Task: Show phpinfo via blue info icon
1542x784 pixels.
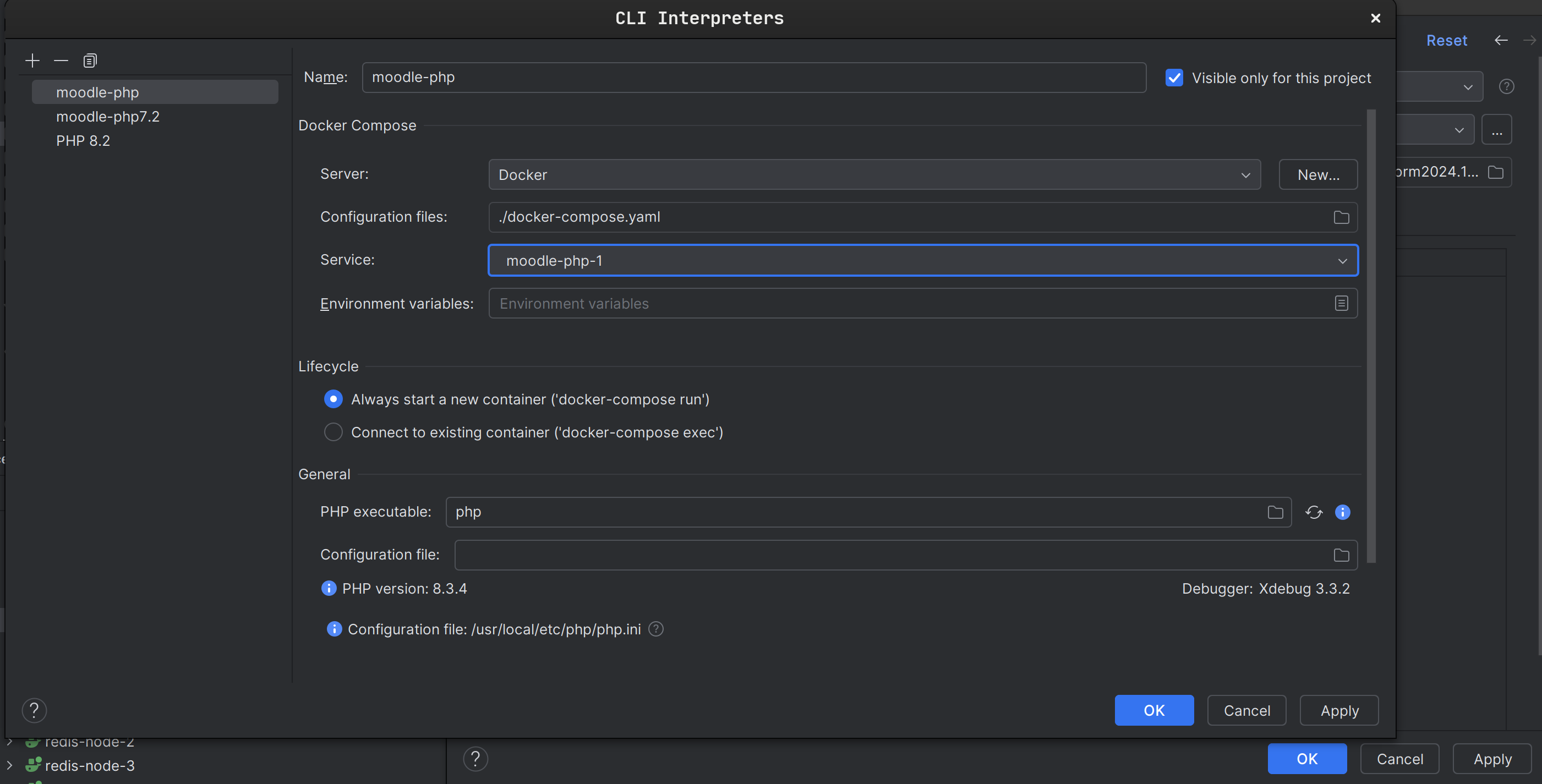Action: (1342, 512)
